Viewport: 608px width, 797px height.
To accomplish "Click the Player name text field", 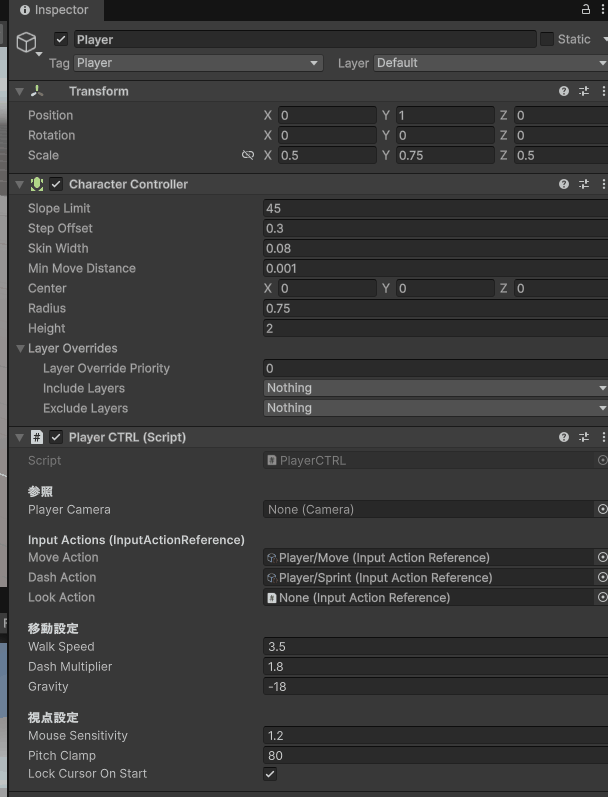I will (x=304, y=39).
